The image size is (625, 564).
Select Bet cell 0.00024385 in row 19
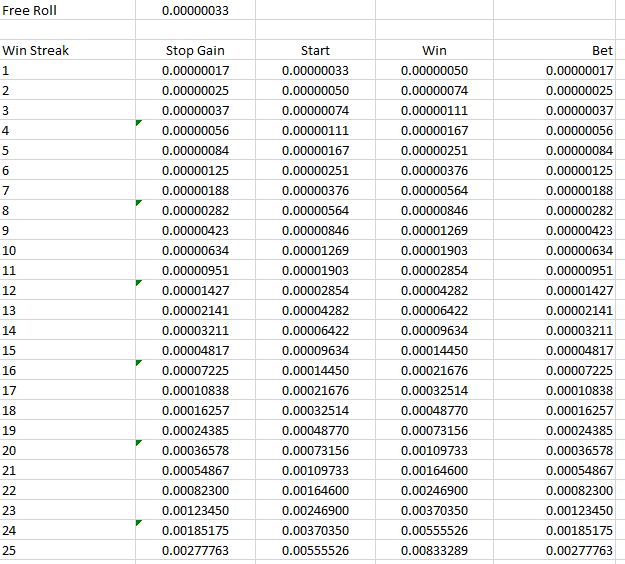[x=554, y=430]
